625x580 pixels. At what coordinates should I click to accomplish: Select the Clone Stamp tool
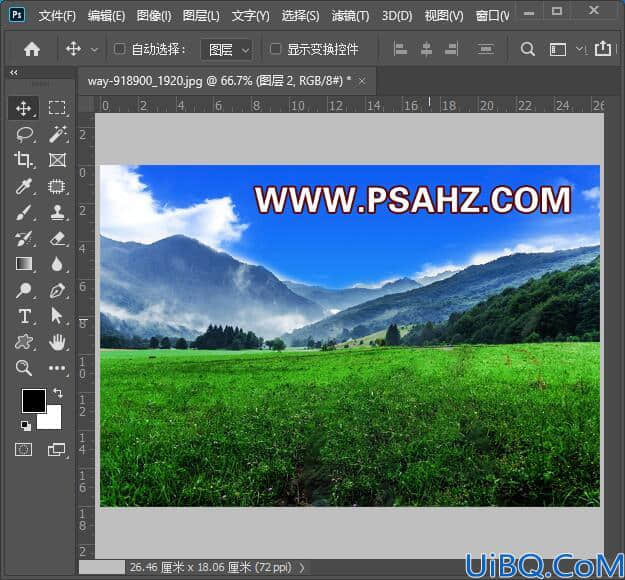coord(57,212)
